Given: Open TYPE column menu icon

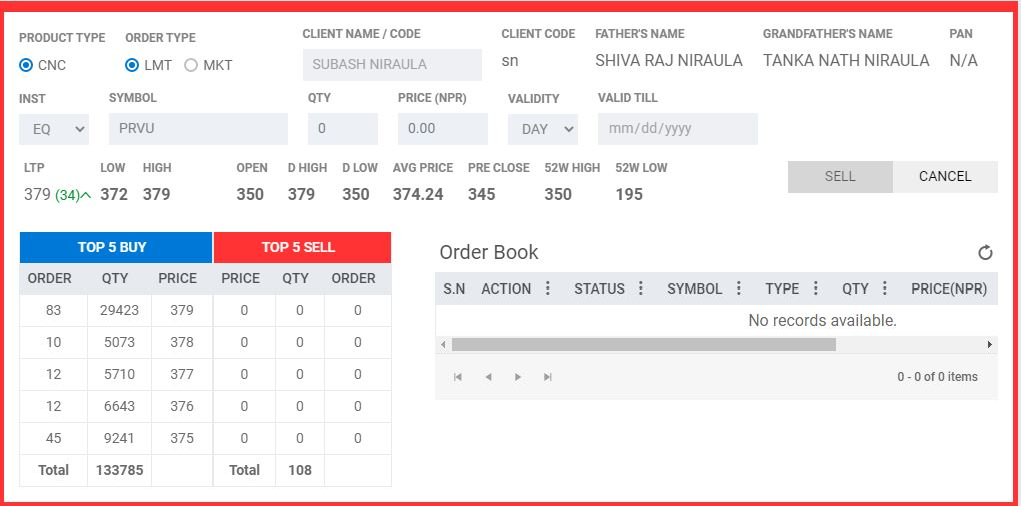Looking at the screenshot, I should pyautogui.click(x=816, y=289).
